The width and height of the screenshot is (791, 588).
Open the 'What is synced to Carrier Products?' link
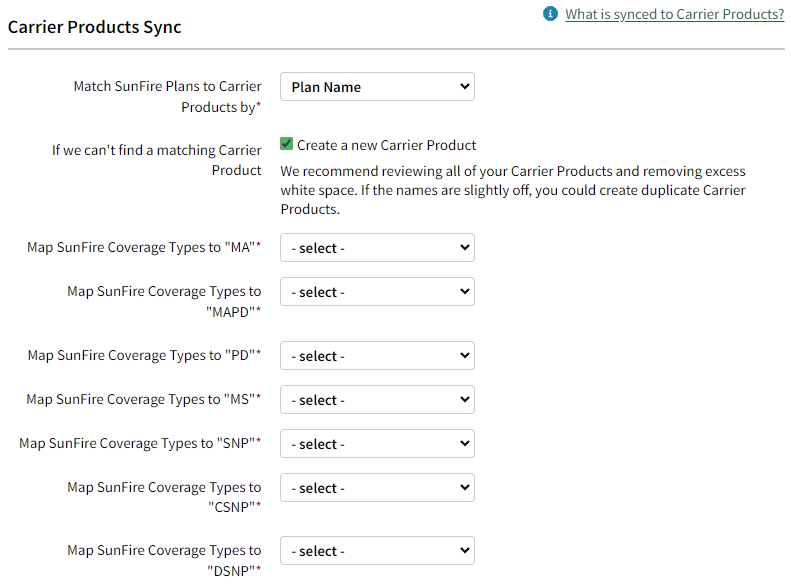674,14
